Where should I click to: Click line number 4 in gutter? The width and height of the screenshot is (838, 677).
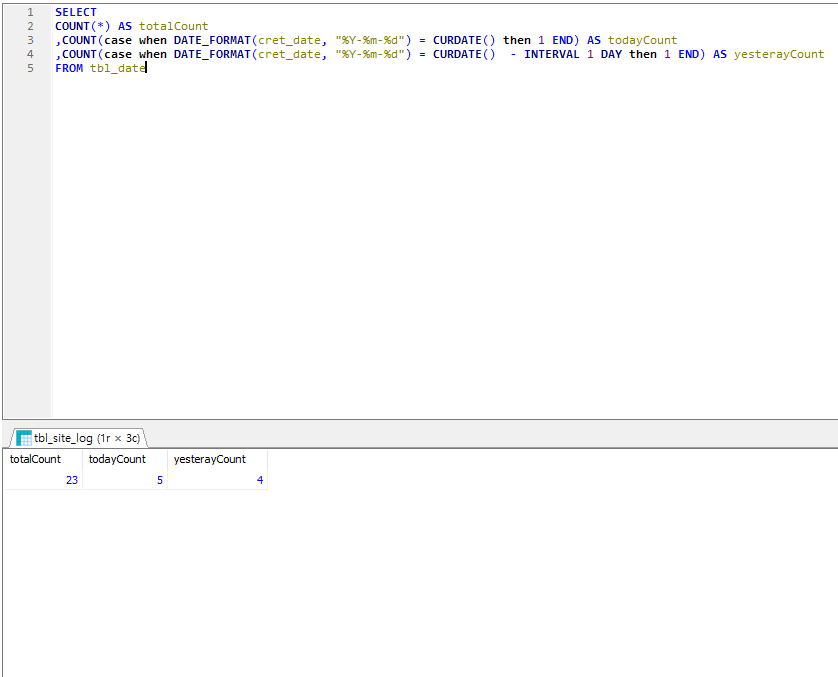click(x=30, y=54)
